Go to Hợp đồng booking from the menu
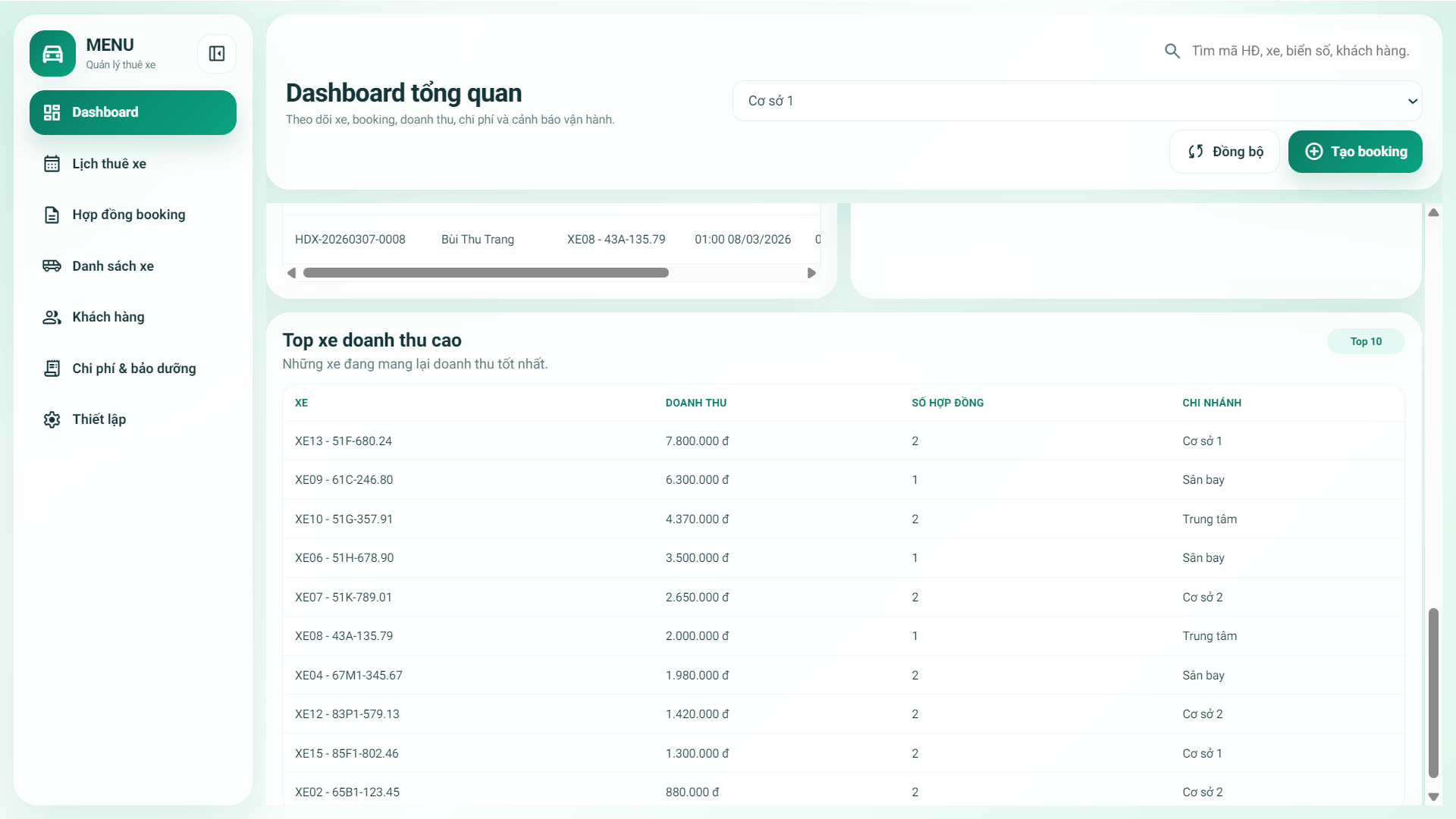 coord(128,215)
